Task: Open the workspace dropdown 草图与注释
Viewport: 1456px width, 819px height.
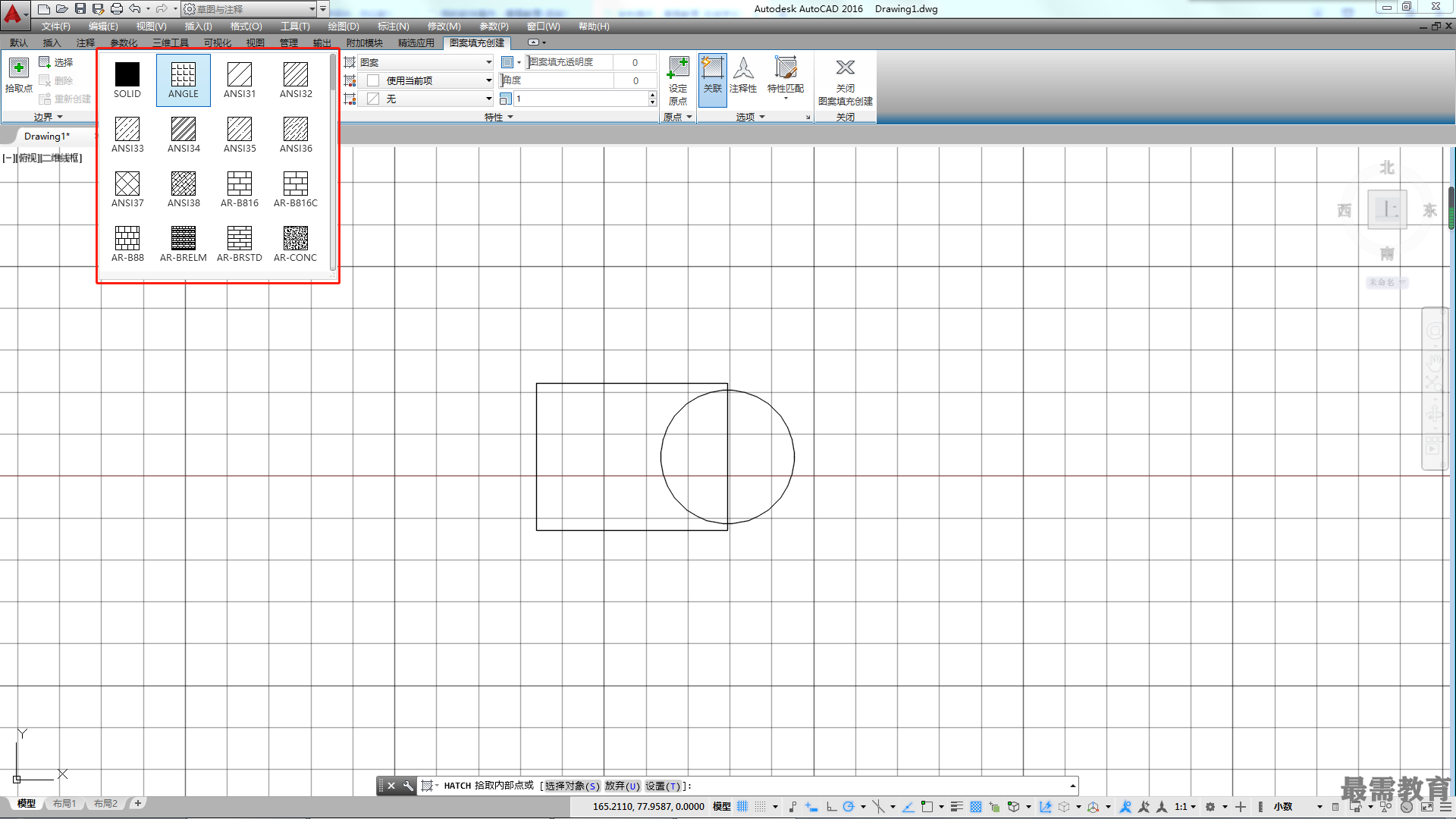Action: click(249, 9)
